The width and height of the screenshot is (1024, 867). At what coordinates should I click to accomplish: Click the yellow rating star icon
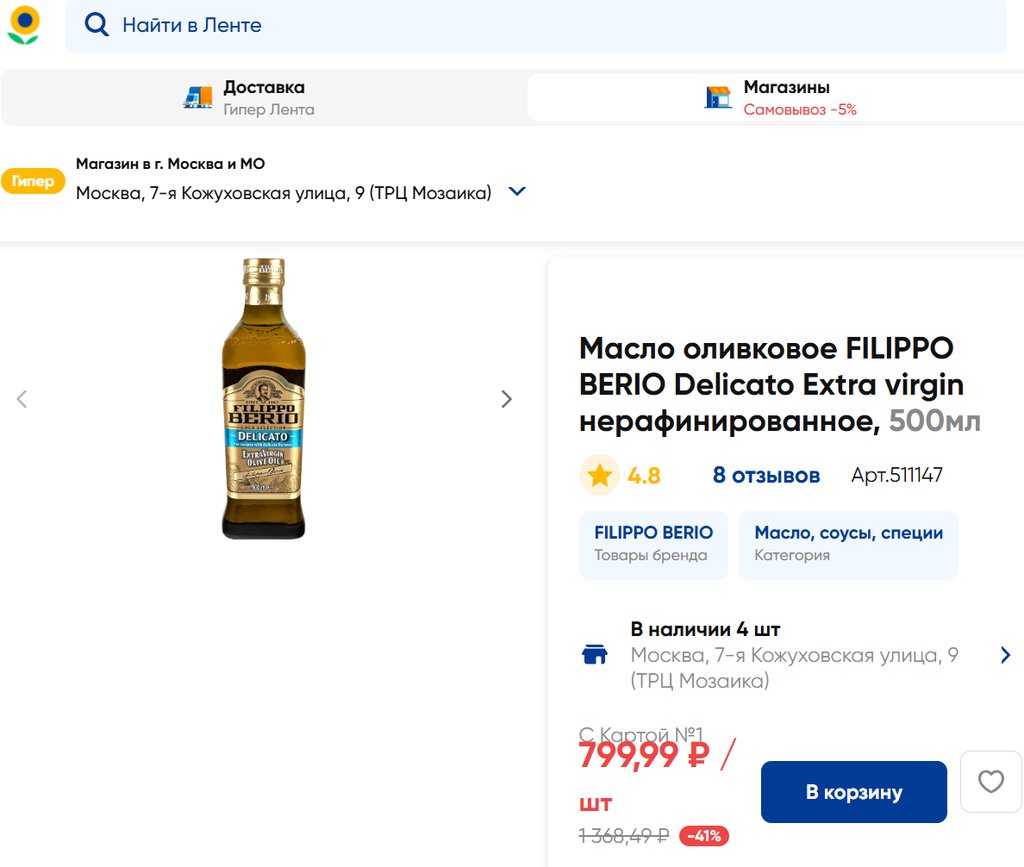[x=599, y=475]
